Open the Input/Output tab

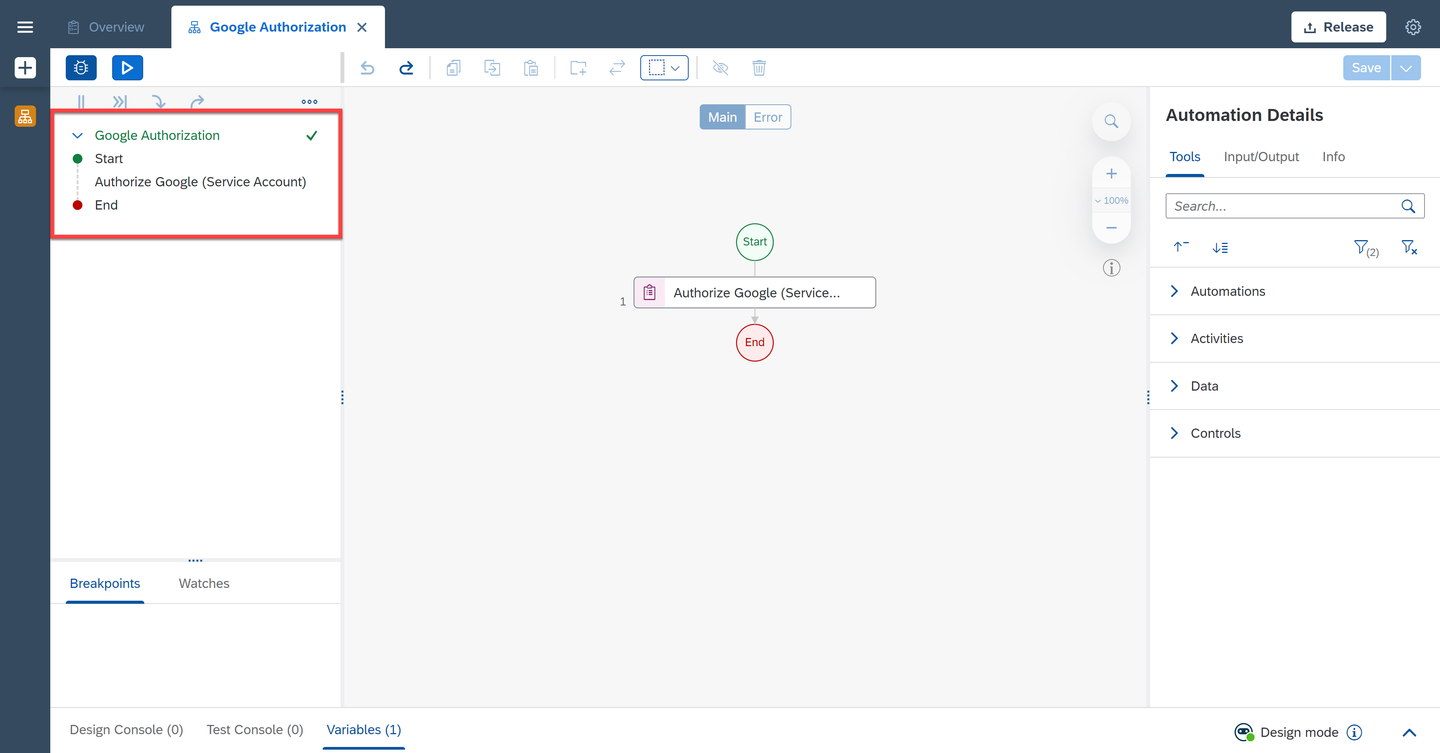(x=1261, y=157)
